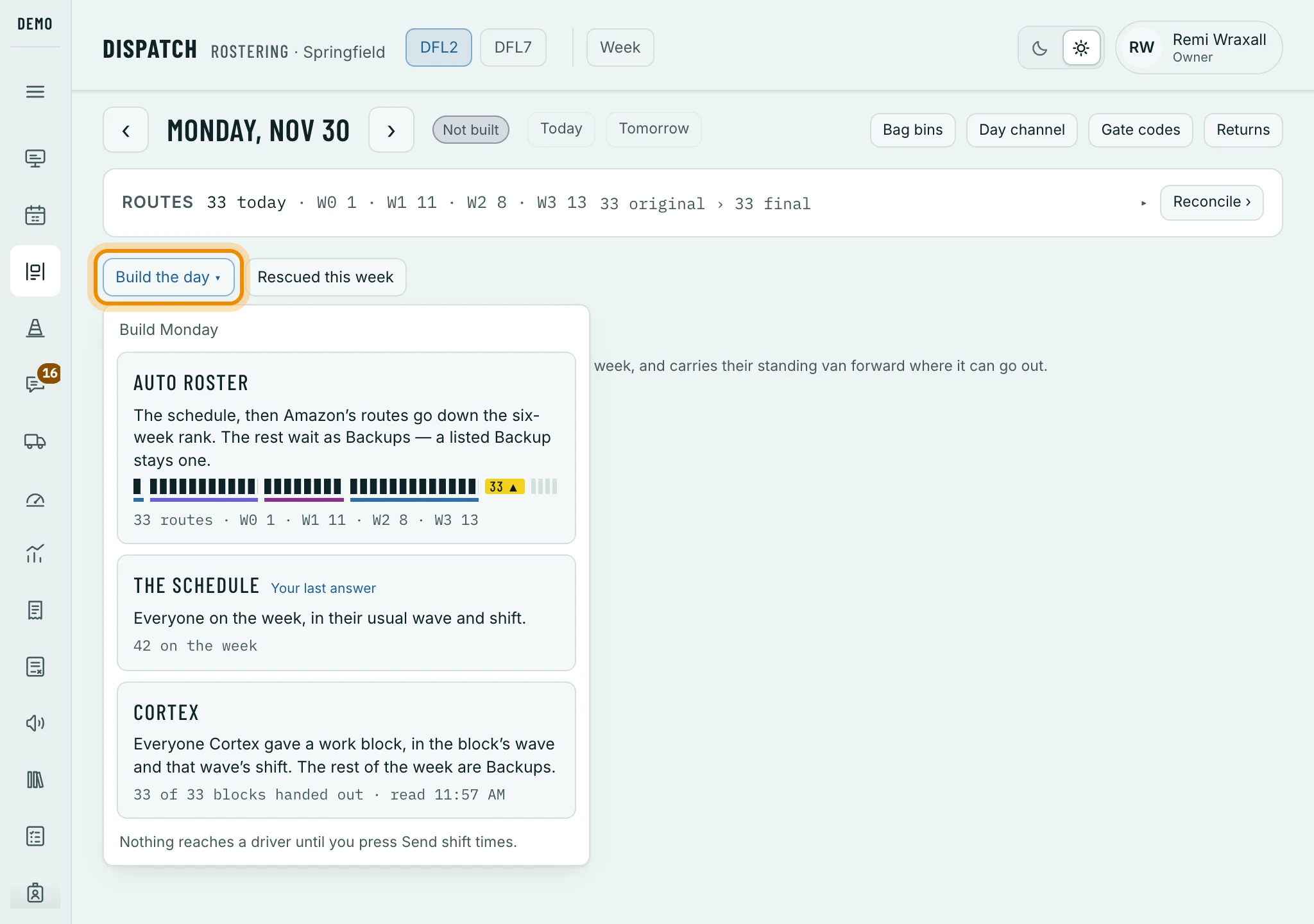Open the ID badge sidebar icon
The width and height of the screenshot is (1314, 924).
coord(35,893)
